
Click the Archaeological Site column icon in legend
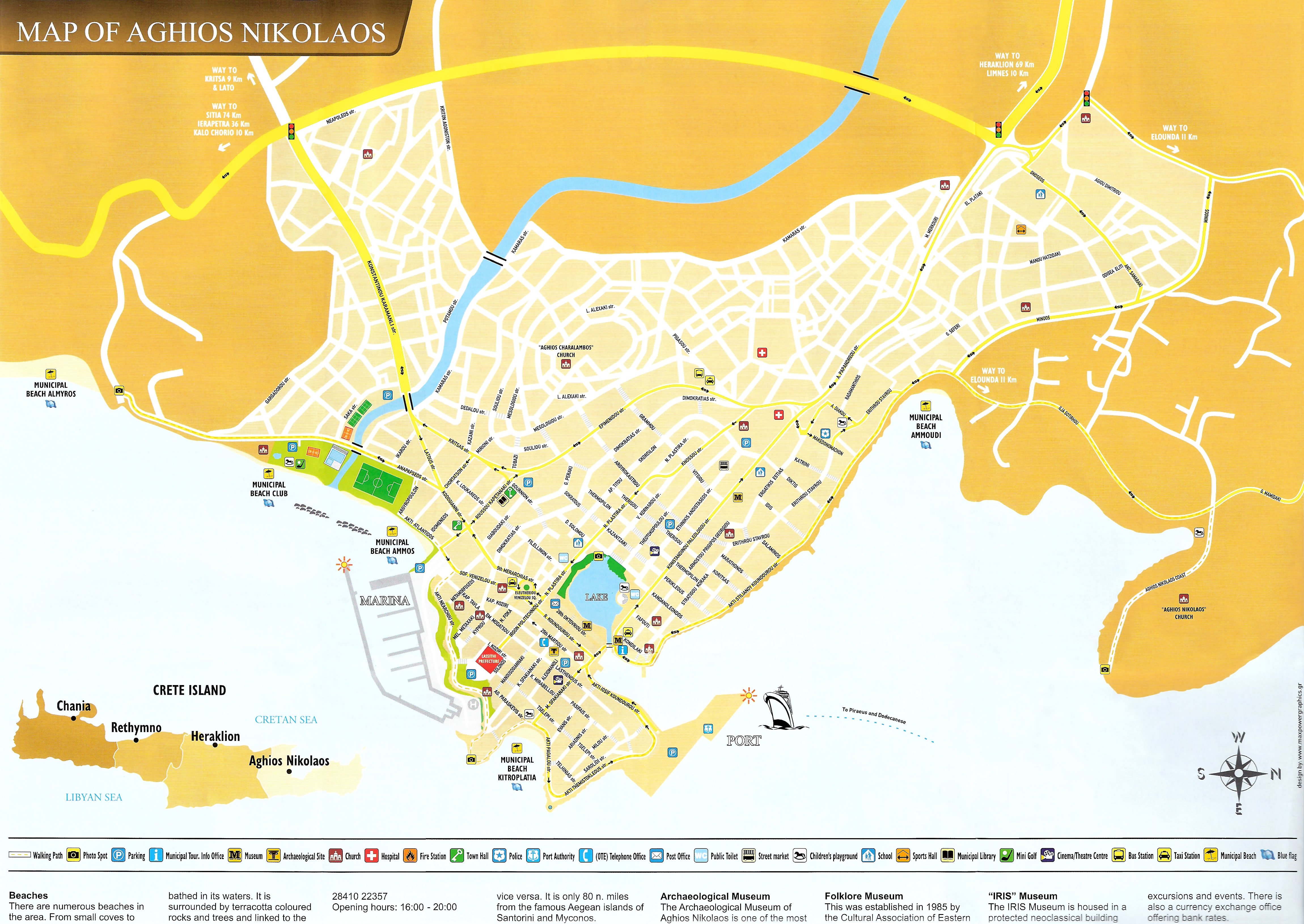[274, 855]
